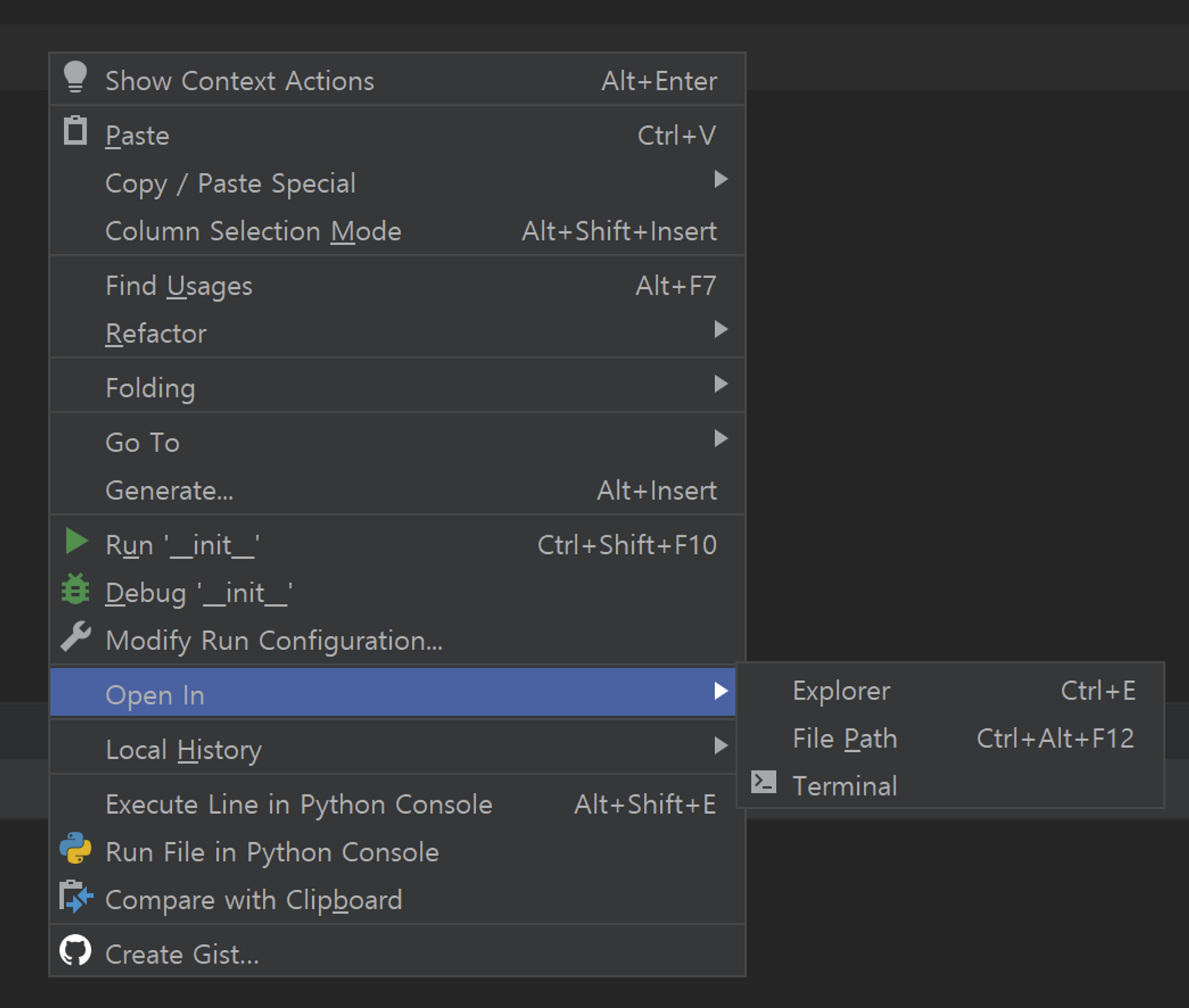
Task: Click the green Run '__init__' play icon
Action: pyautogui.click(x=76, y=541)
